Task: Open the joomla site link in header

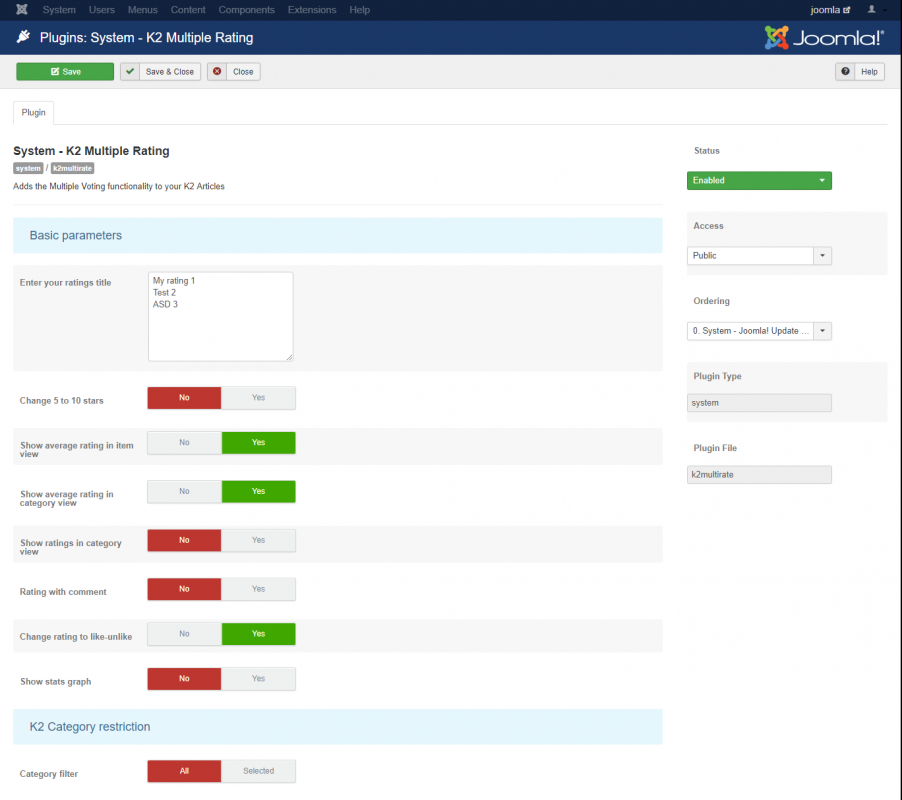Action: 830,10
